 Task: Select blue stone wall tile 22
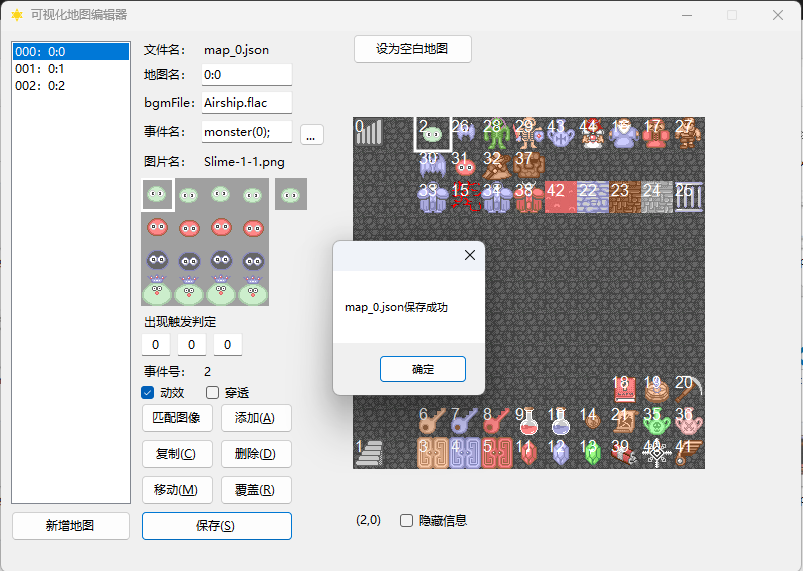[x=593, y=197]
